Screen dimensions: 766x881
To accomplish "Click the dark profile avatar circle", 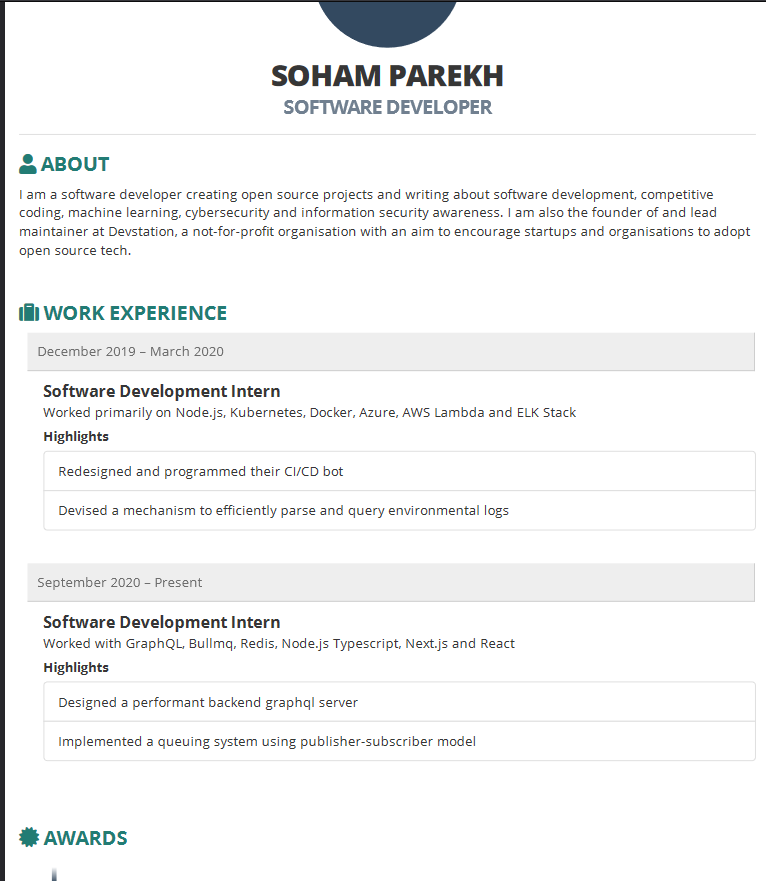I will [x=387, y=22].
